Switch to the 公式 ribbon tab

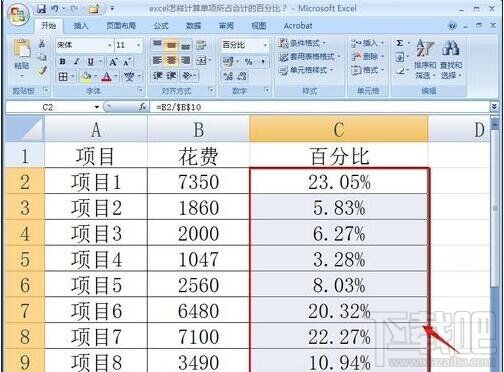coord(161,26)
